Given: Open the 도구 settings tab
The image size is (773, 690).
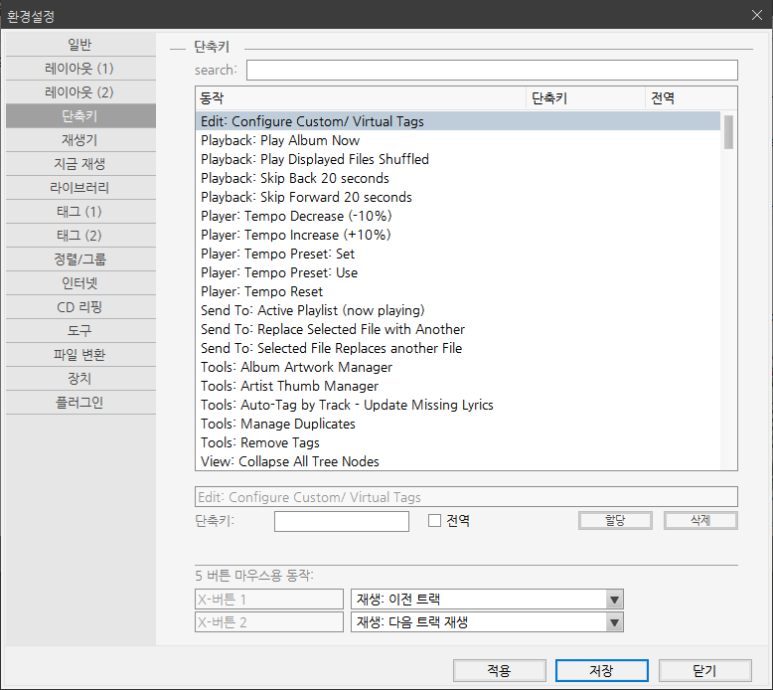Looking at the screenshot, I should pos(81,331).
